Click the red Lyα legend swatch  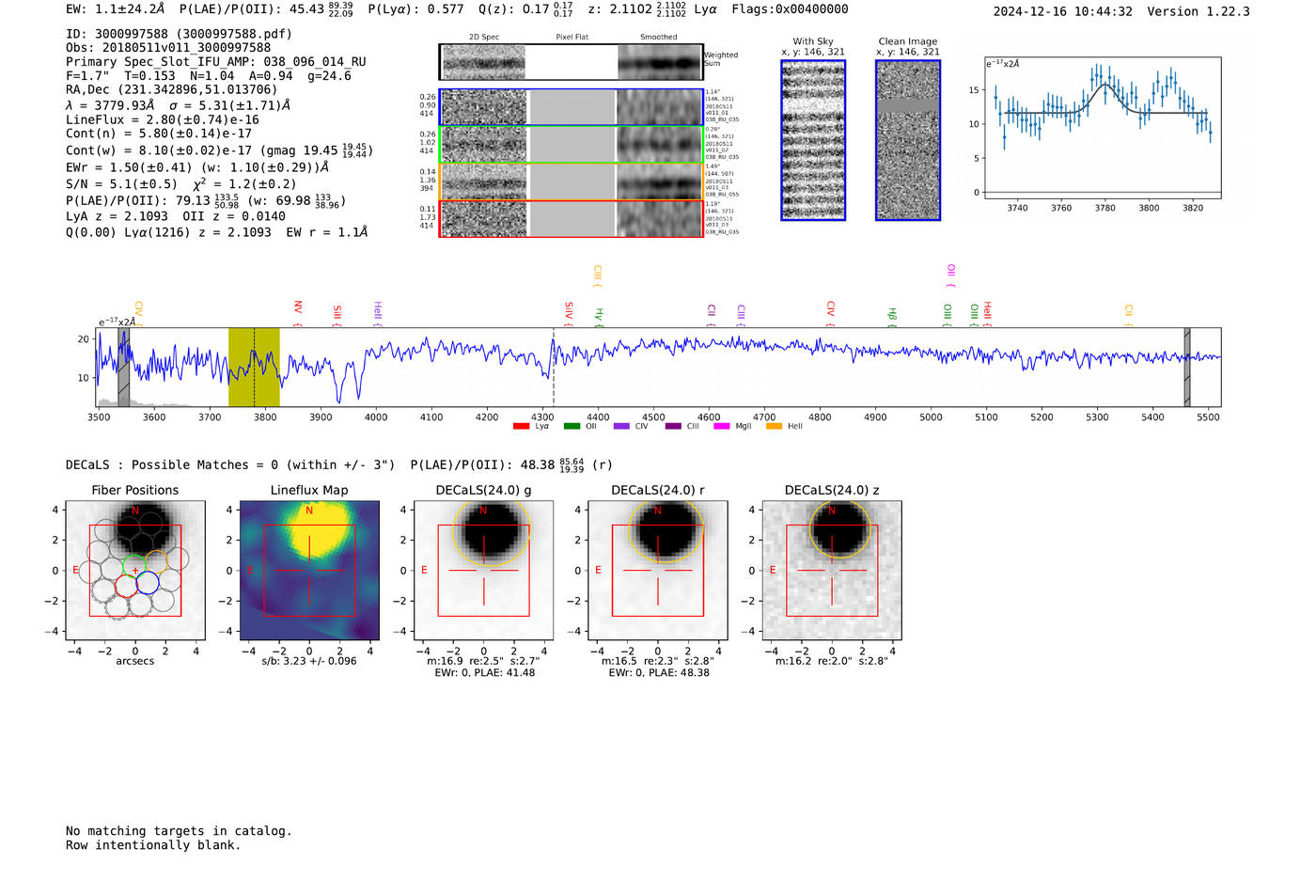[x=521, y=427]
